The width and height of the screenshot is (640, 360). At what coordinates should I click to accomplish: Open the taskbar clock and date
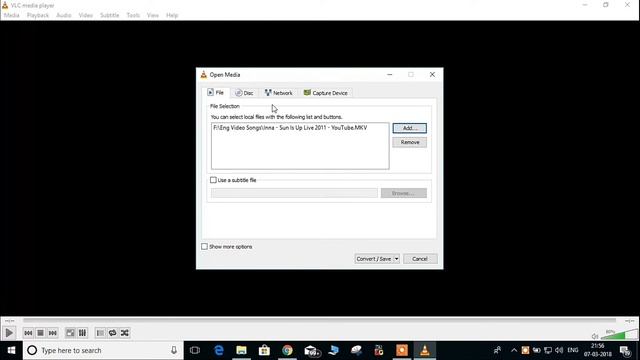coord(598,350)
